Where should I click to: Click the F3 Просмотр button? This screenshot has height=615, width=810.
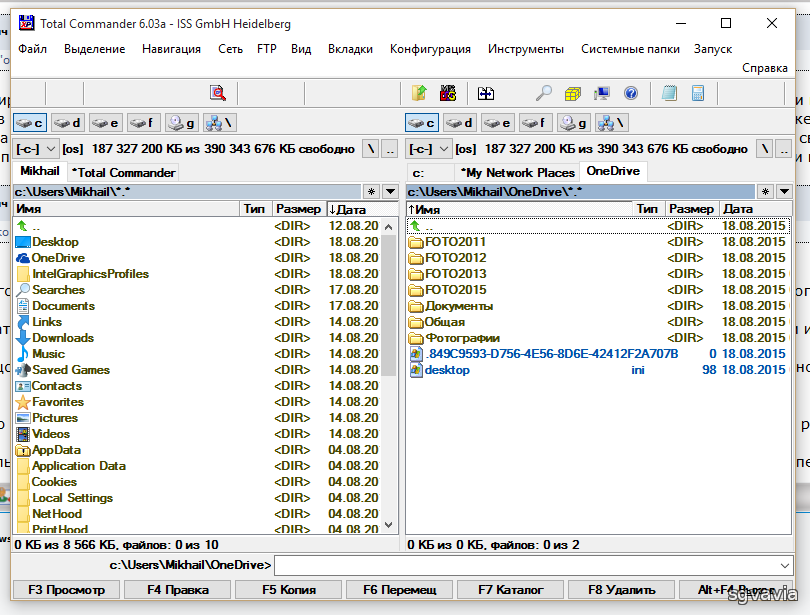pyautogui.click(x=67, y=590)
